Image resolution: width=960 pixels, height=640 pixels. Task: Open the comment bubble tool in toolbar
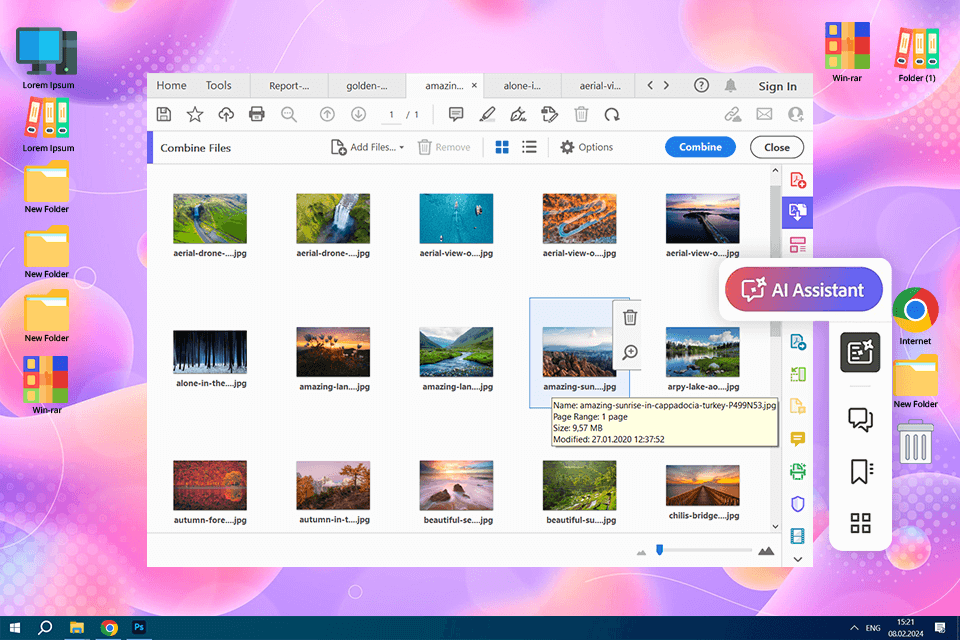pyautogui.click(x=456, y=115)
